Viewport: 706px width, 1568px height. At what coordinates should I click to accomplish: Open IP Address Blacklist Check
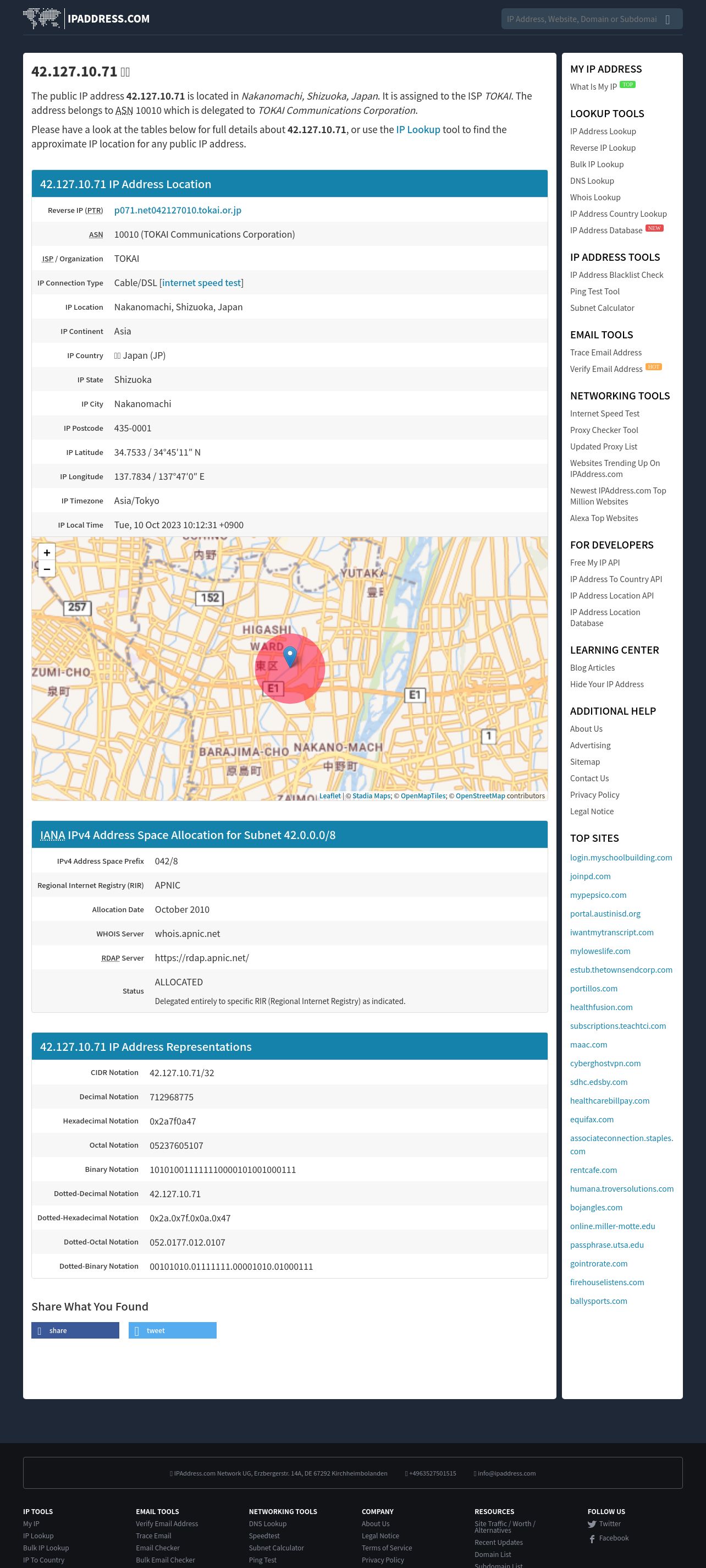(x=616, y=275)
